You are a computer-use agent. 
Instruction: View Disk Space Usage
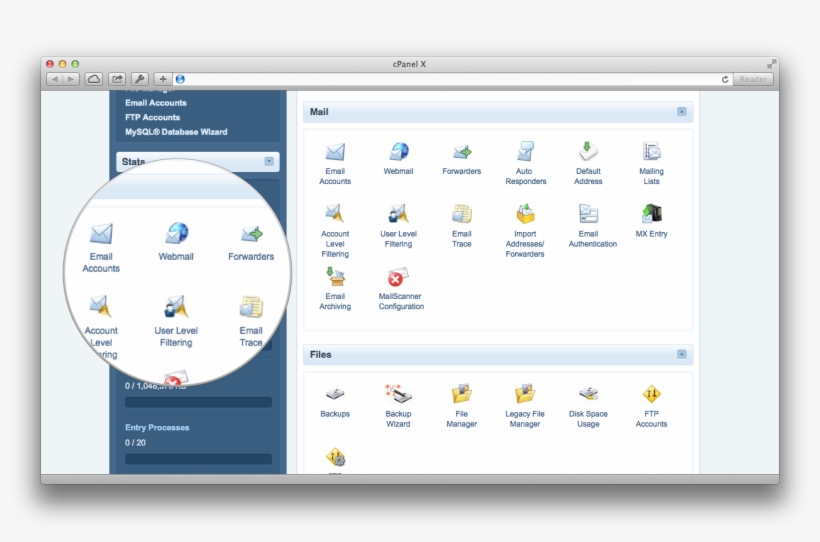pyautogui.click(x=588, y=405)
